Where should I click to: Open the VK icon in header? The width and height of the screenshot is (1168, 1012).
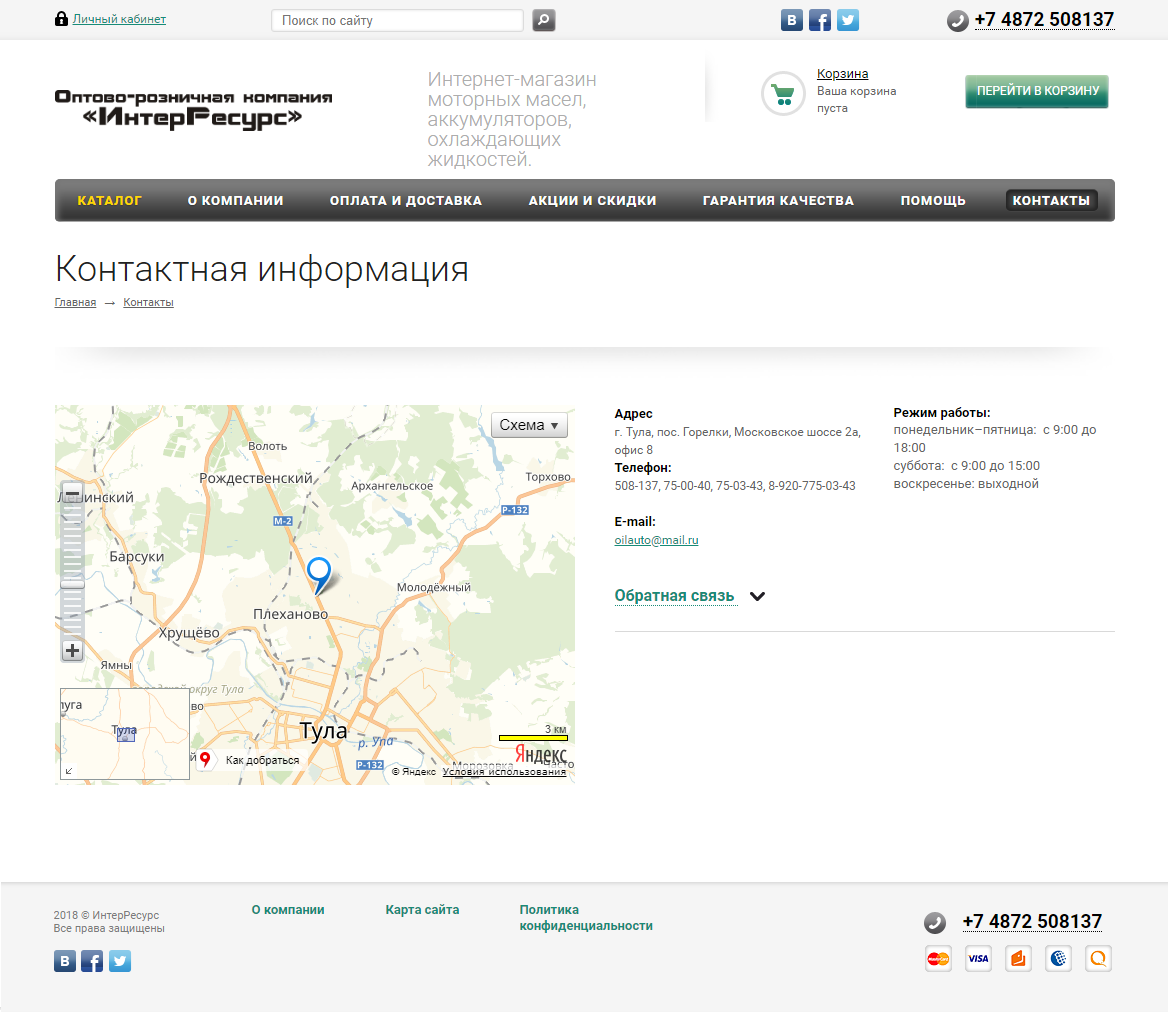click(792, 20)
